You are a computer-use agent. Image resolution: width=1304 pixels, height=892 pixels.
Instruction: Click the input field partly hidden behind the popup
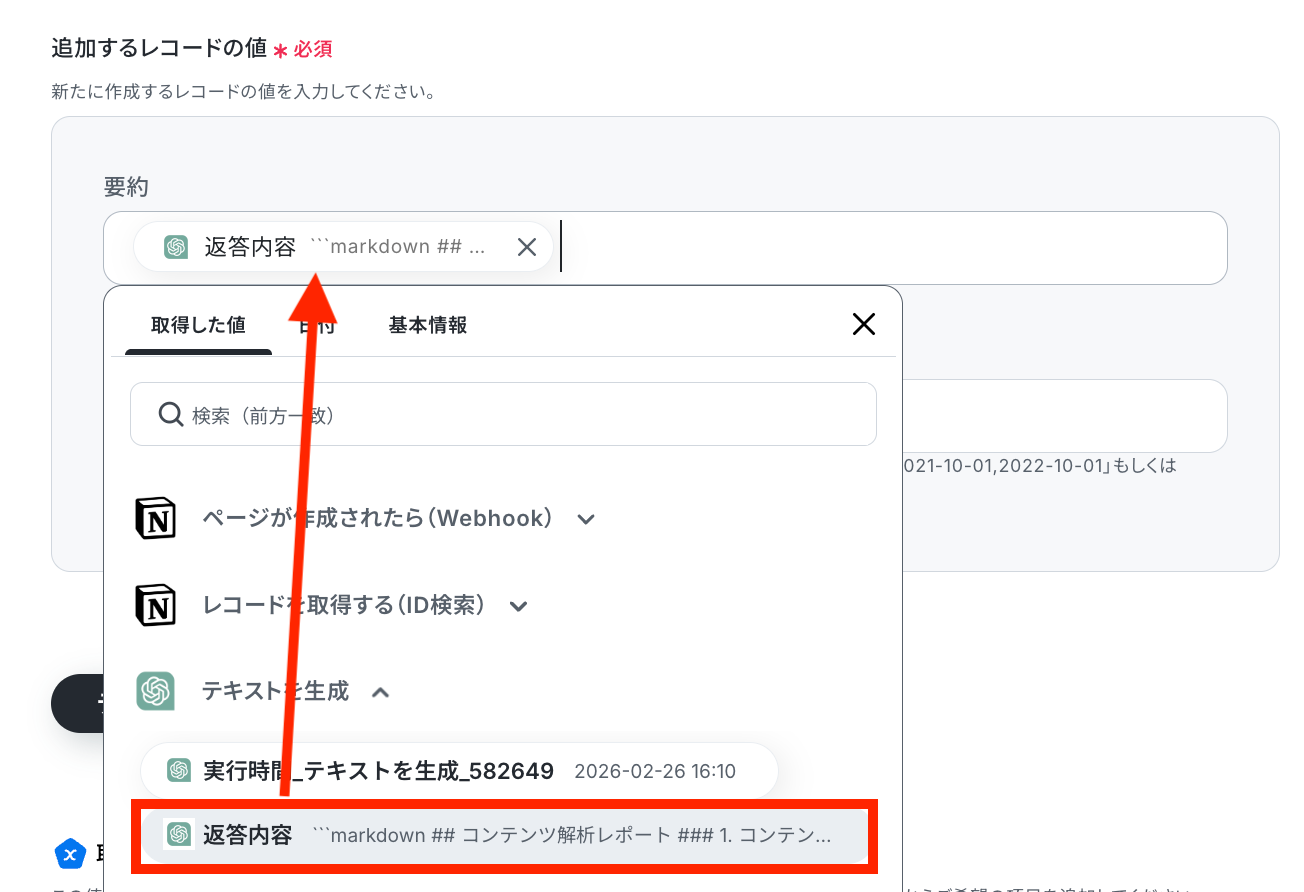tap(1064, 416)
